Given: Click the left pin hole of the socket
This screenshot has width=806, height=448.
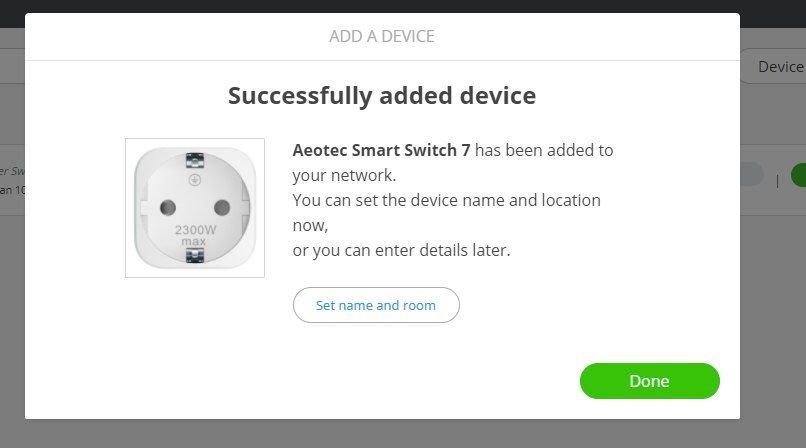Looking at the screenshot, I should [166, 206].
